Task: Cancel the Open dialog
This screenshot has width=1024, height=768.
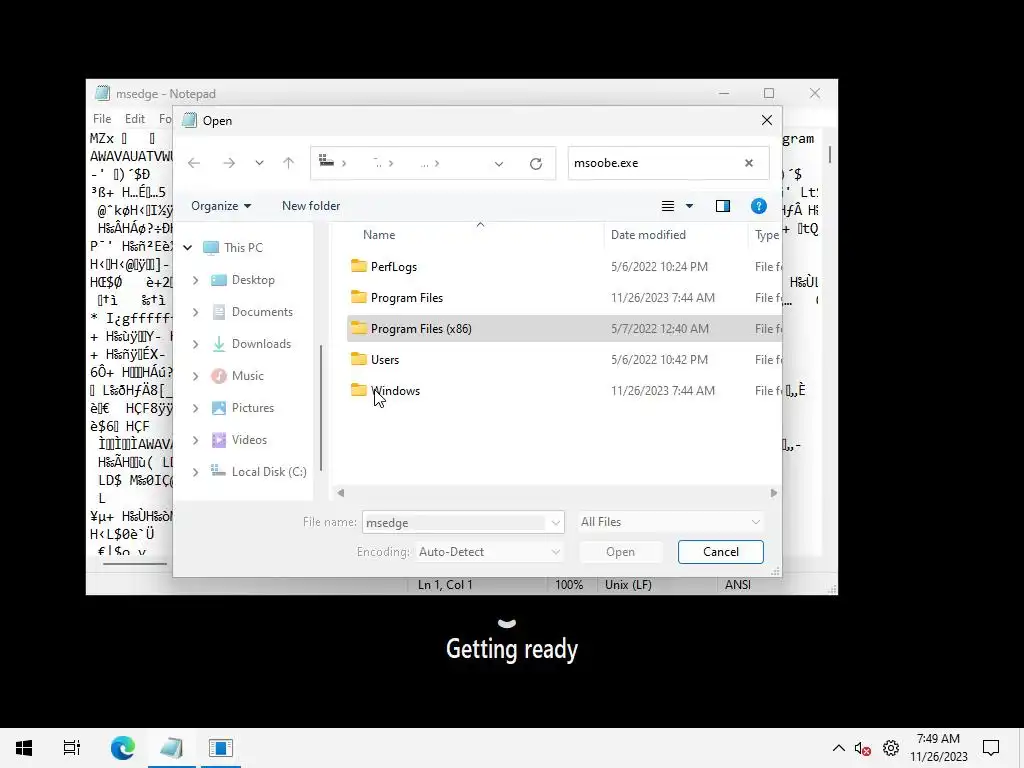Action: coord(720,552)
